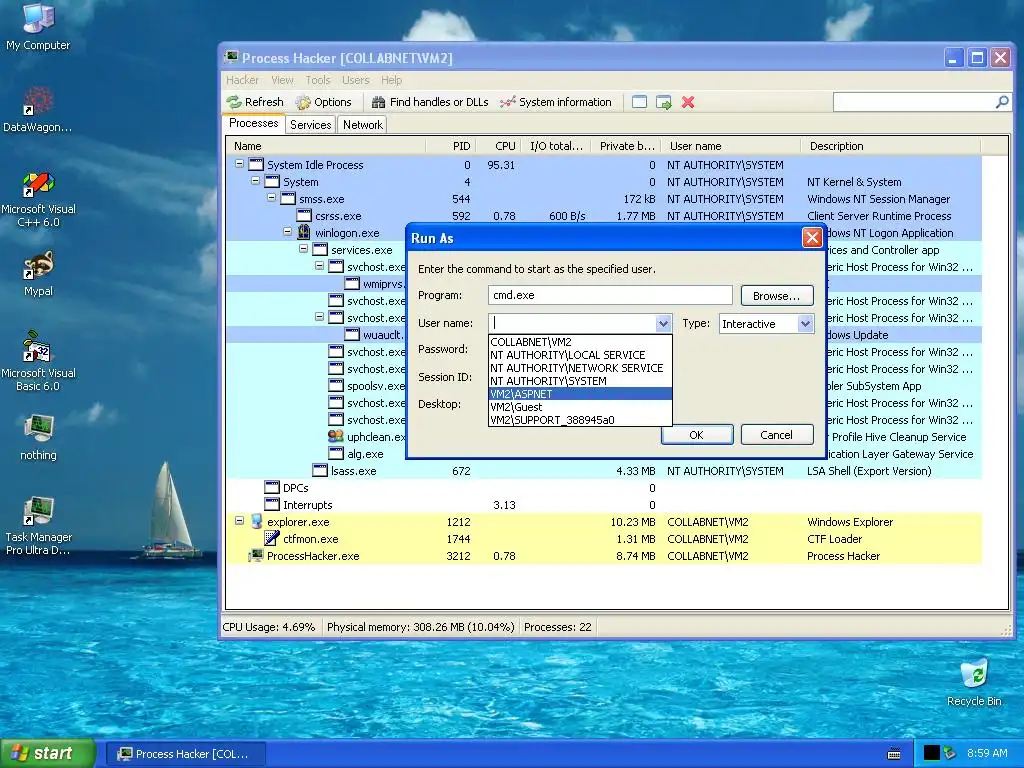Click the uphclean process icon
The image size is (1024, 768).
336,436
